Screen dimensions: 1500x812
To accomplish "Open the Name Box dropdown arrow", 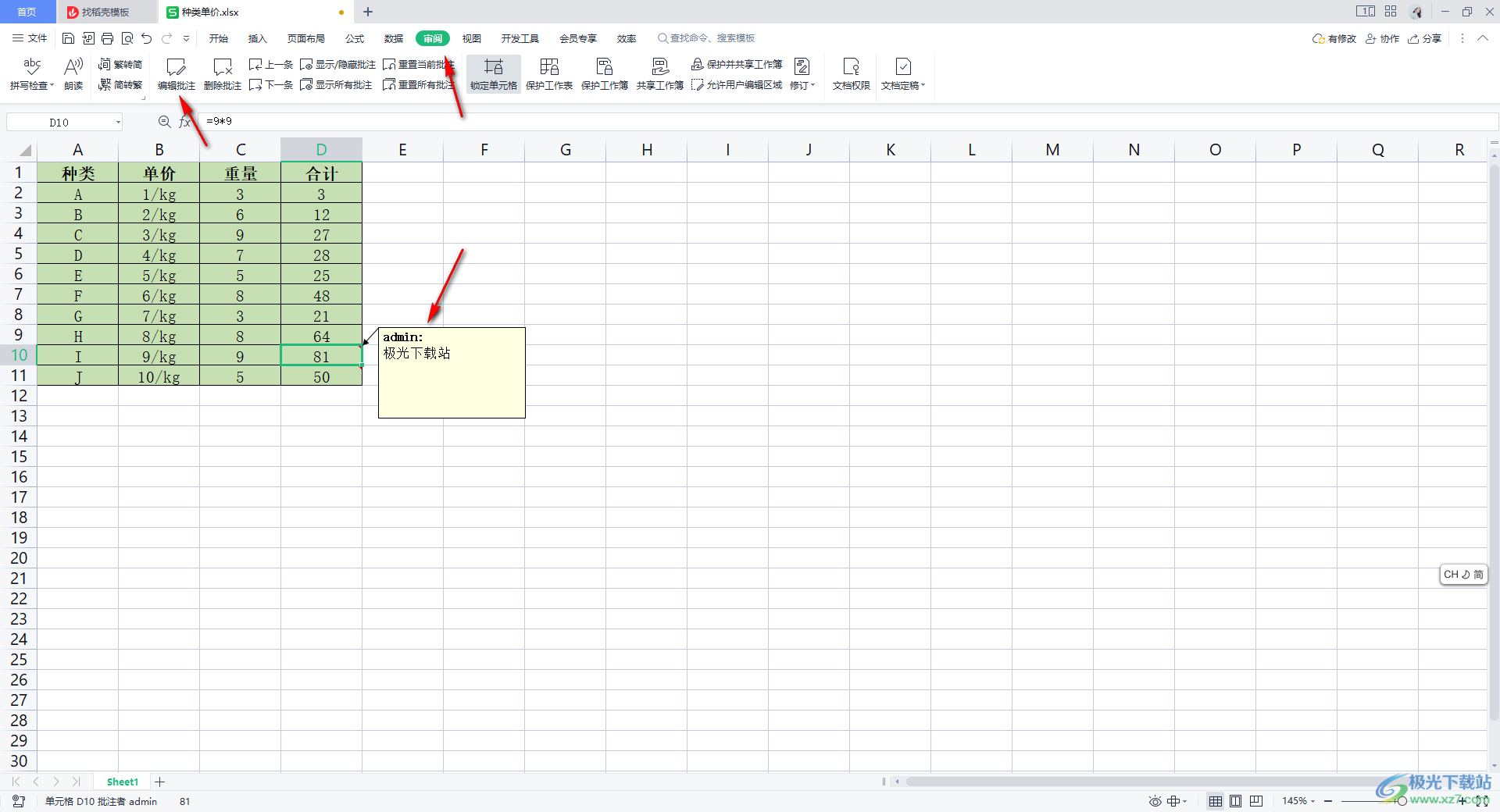I will 118,122.
